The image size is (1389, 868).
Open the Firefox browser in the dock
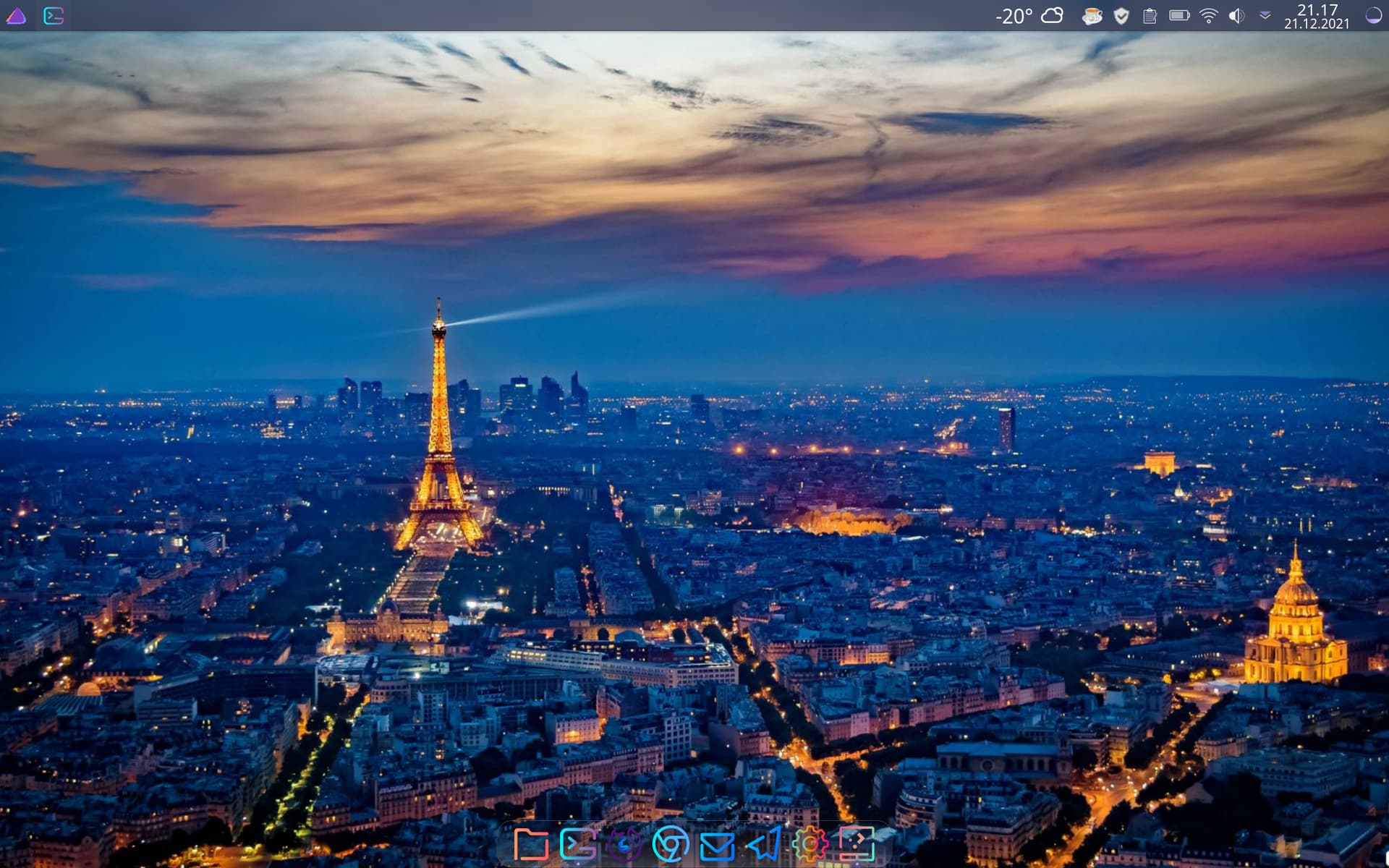(x=624, y=844)
